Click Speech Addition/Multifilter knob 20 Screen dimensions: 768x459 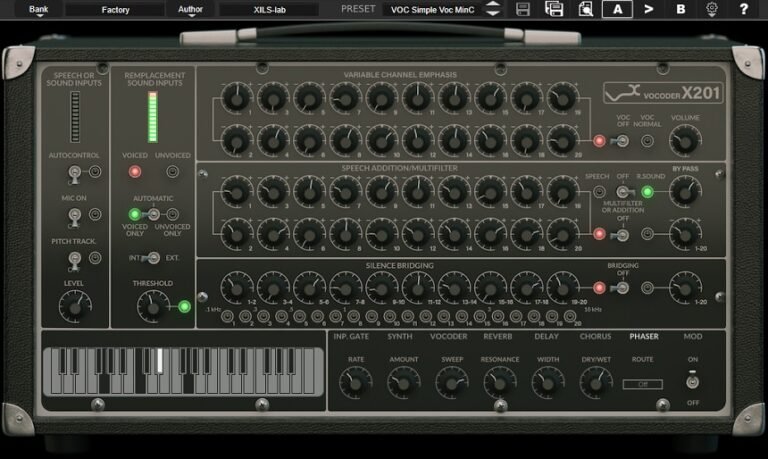tap(562, 235)
